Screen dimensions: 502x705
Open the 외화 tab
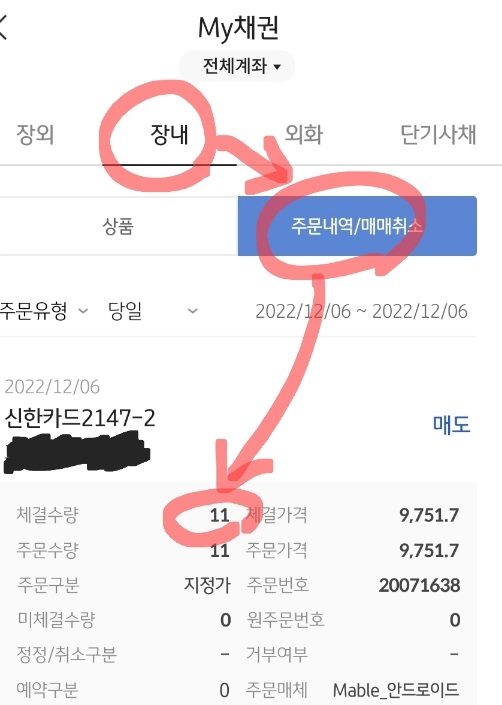[x=304, y=134]
